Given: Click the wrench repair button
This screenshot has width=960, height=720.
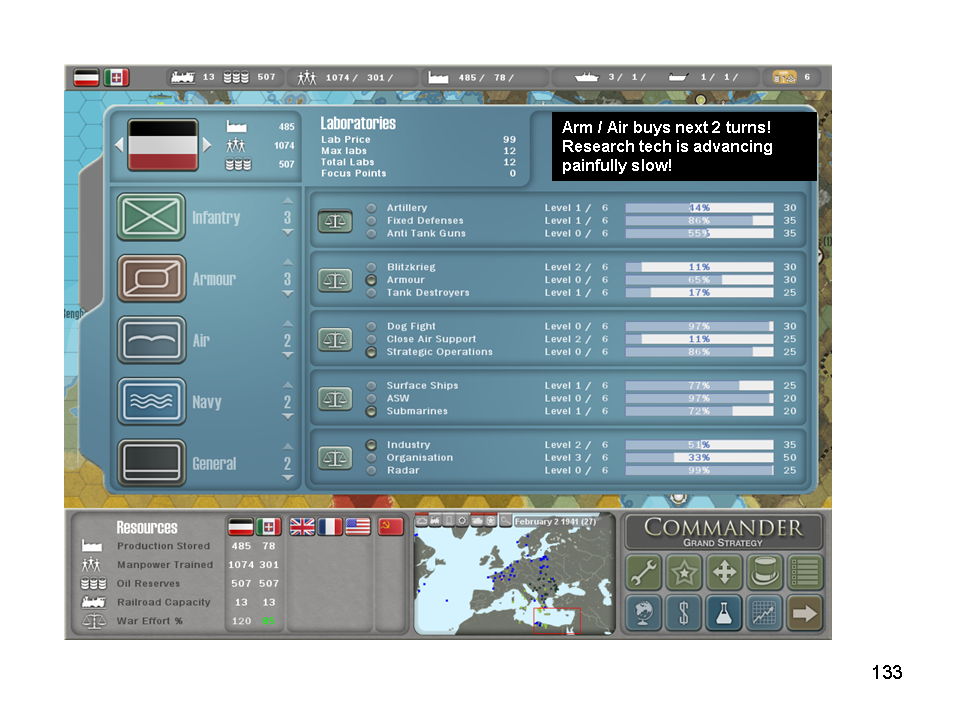Looking at the screenshot, I should pos(644,573).
